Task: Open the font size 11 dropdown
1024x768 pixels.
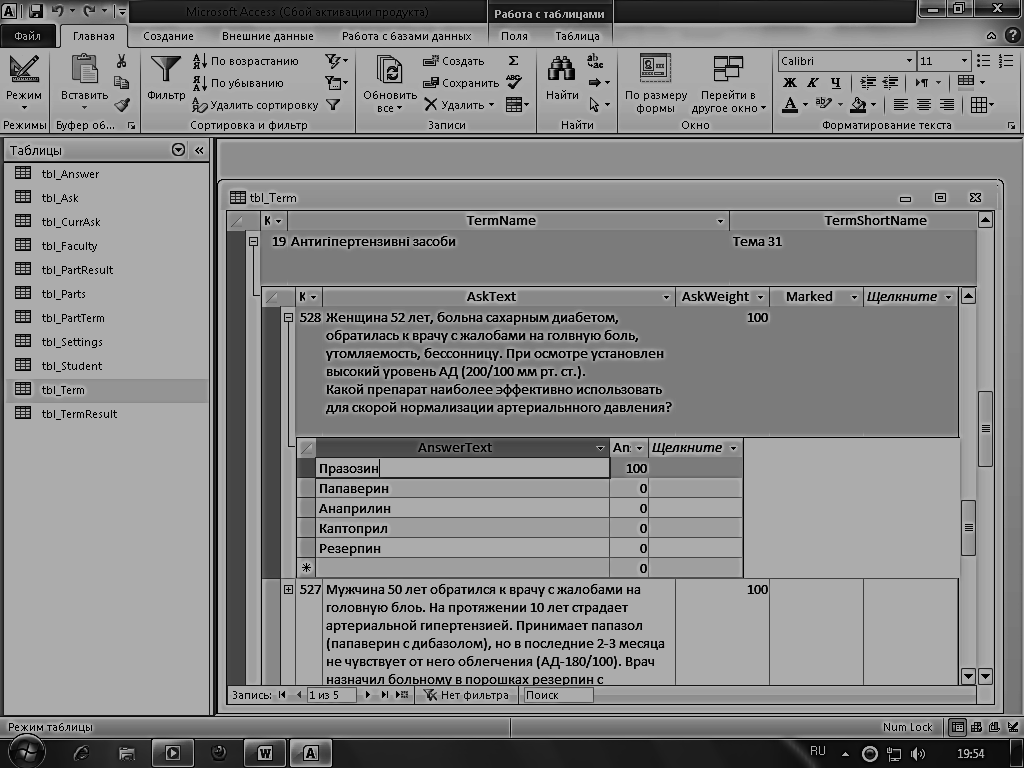Action: 964,61
